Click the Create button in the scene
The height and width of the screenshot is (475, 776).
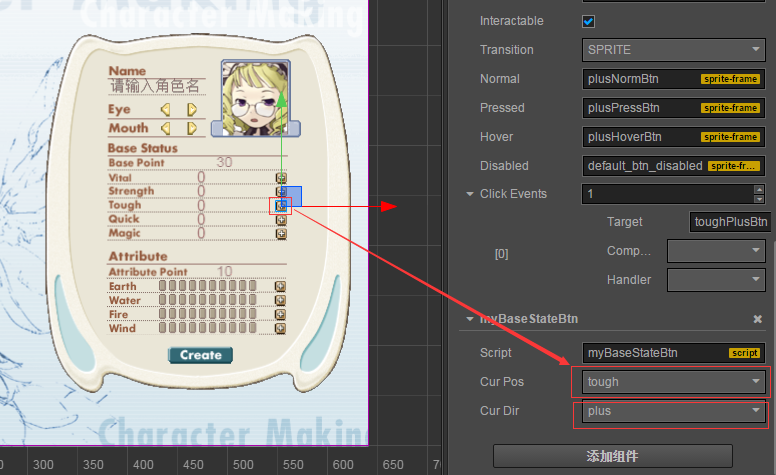[200, 355]
